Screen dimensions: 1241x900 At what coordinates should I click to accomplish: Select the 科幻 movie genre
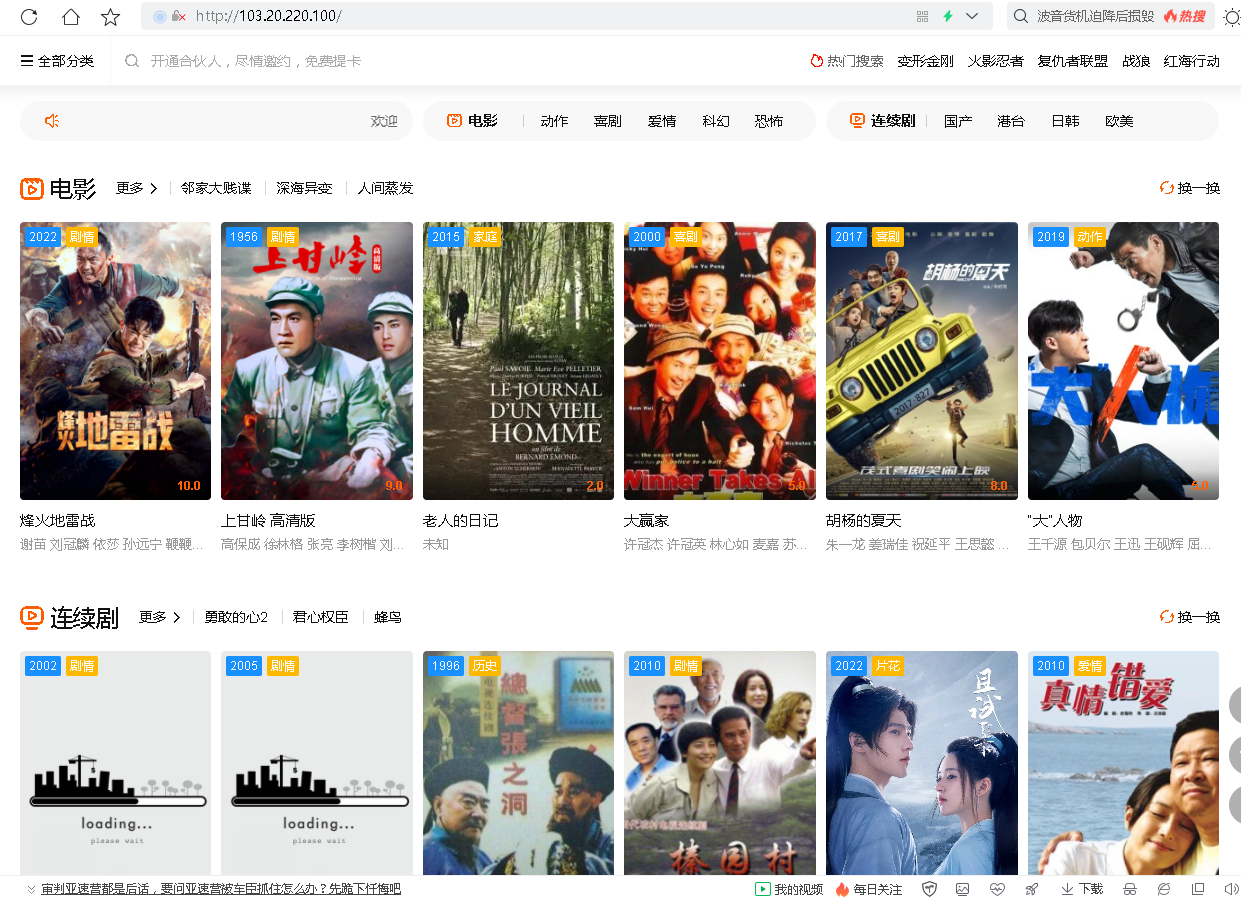[x=716, y=121]
